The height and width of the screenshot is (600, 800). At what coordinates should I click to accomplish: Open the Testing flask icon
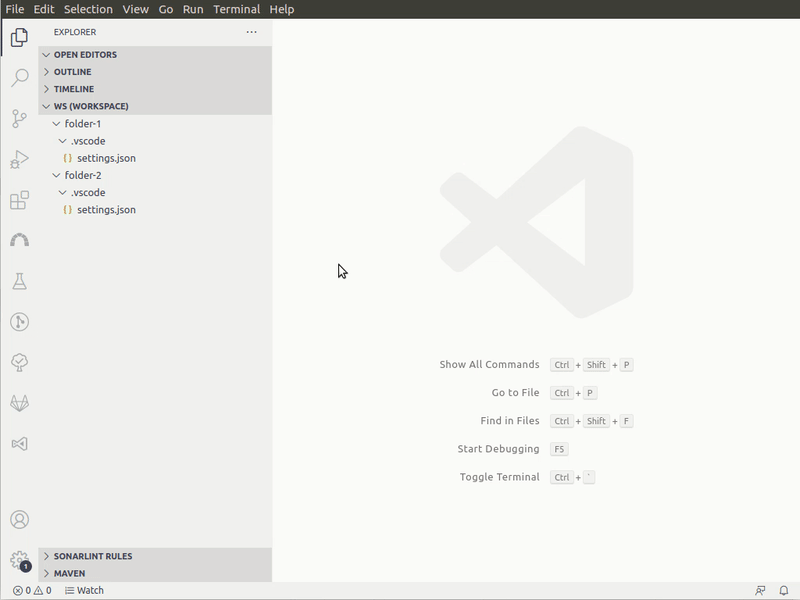pos(19,281)
